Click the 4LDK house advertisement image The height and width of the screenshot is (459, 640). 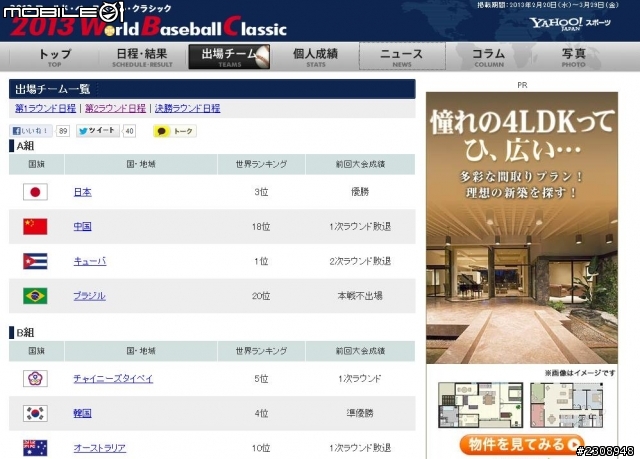click(x=522, y=228)
